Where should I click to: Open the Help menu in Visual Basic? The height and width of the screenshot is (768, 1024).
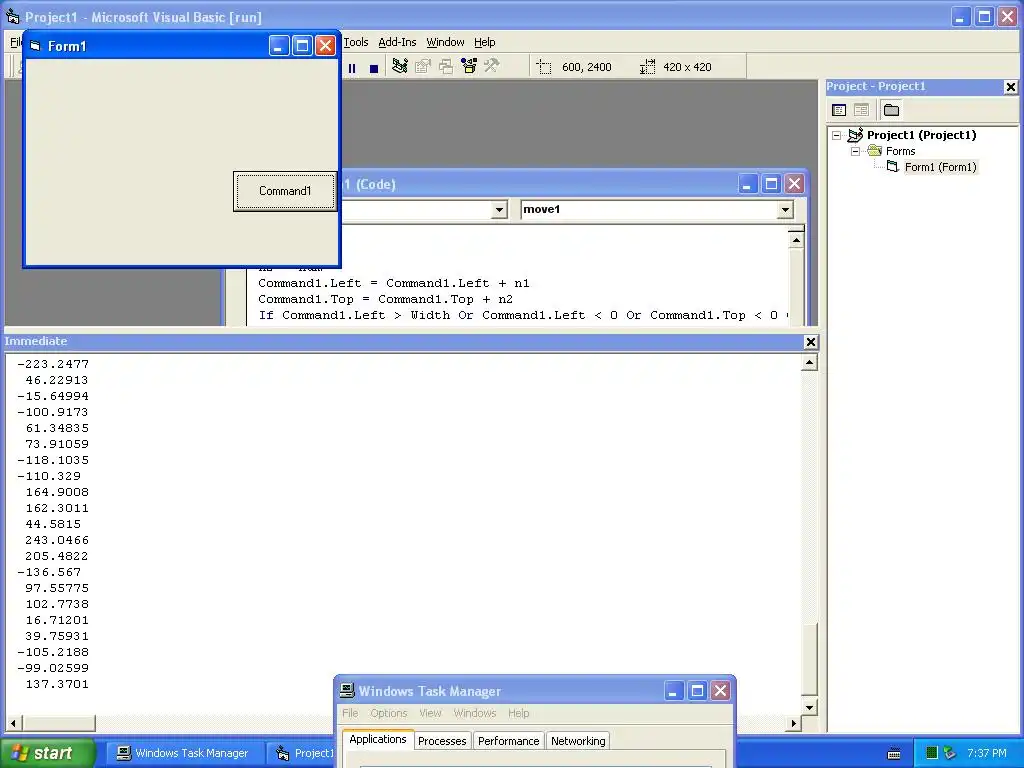(485, 42)
